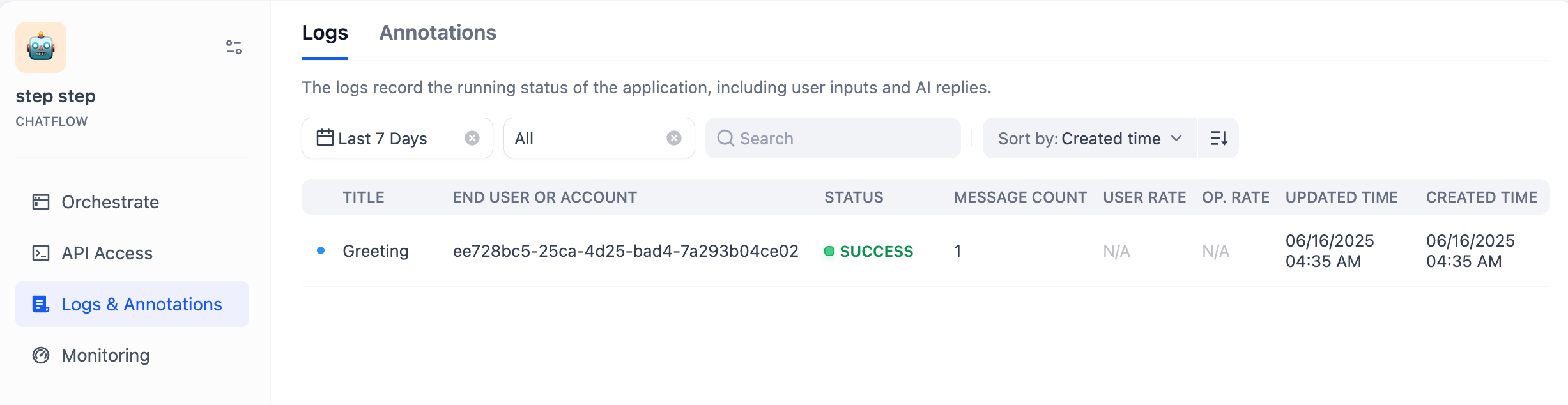This screenshot has height=405, width=1568.
Task: Clear the Last 7 Days filter
Action: [472, 138]
